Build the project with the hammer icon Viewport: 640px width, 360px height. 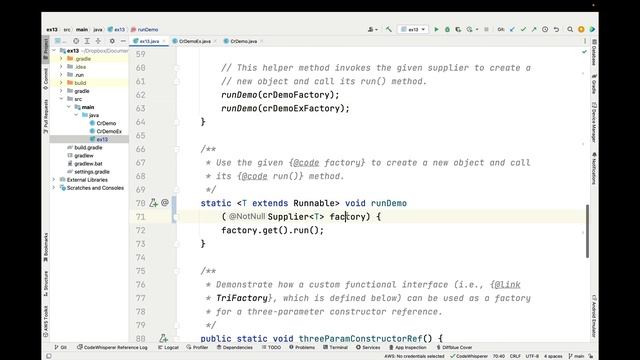coord(389,29)
